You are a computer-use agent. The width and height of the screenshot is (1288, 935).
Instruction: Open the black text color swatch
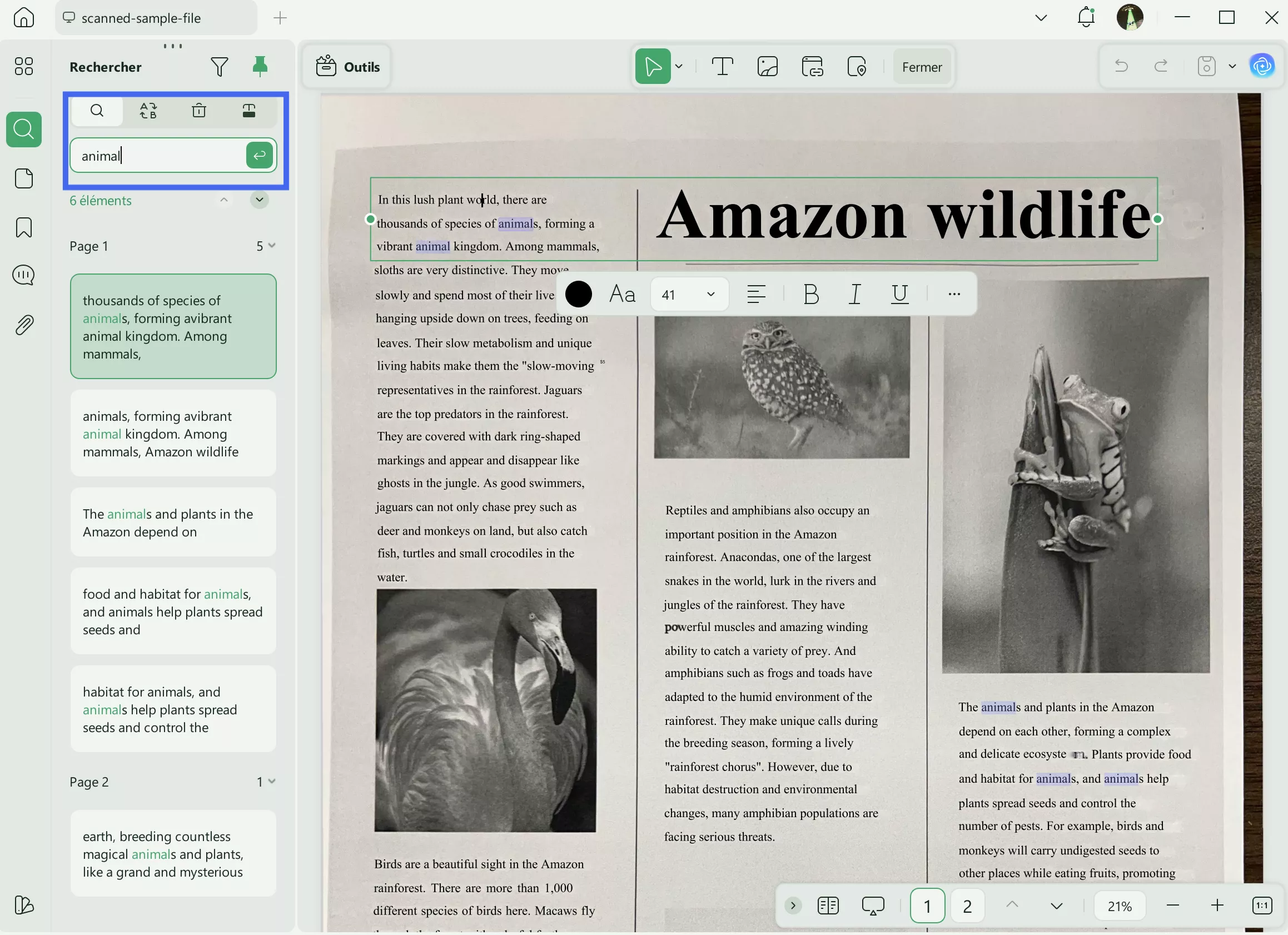pyautogui.click(x=579, y=294)
